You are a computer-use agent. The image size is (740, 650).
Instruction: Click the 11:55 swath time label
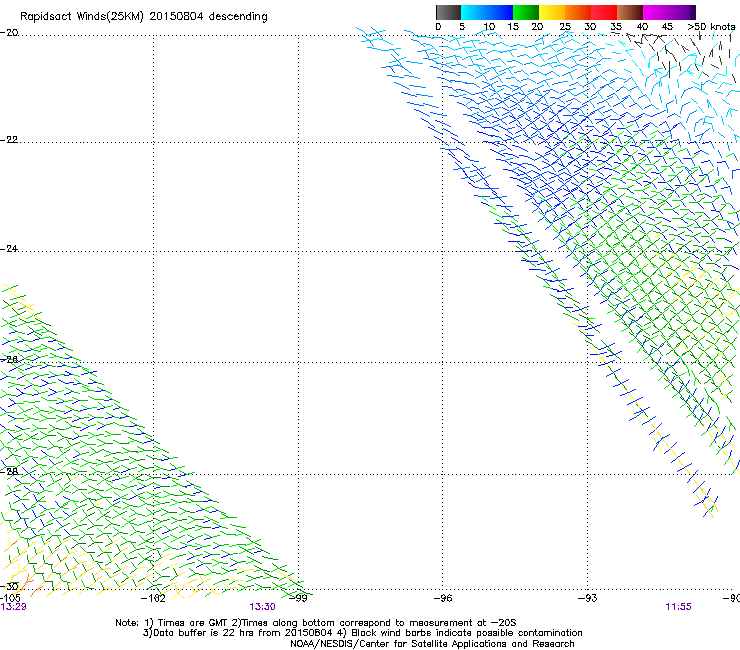pyautogui.click(x=679, y=607)
